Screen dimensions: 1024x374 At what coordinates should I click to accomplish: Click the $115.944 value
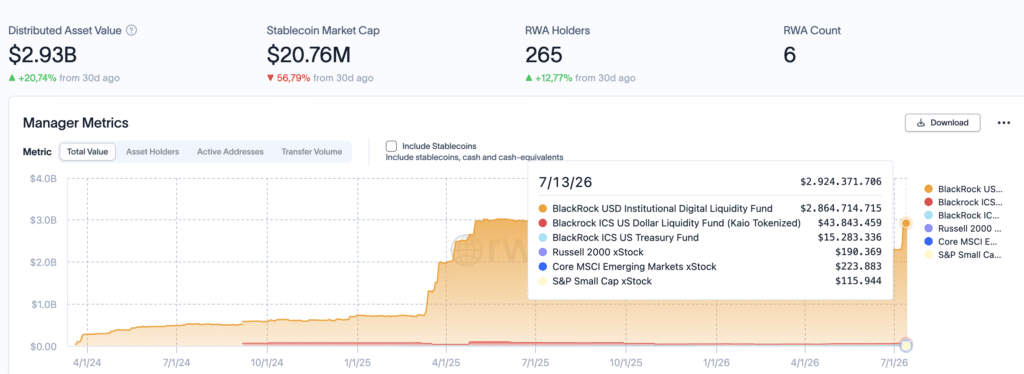[858, 281]
